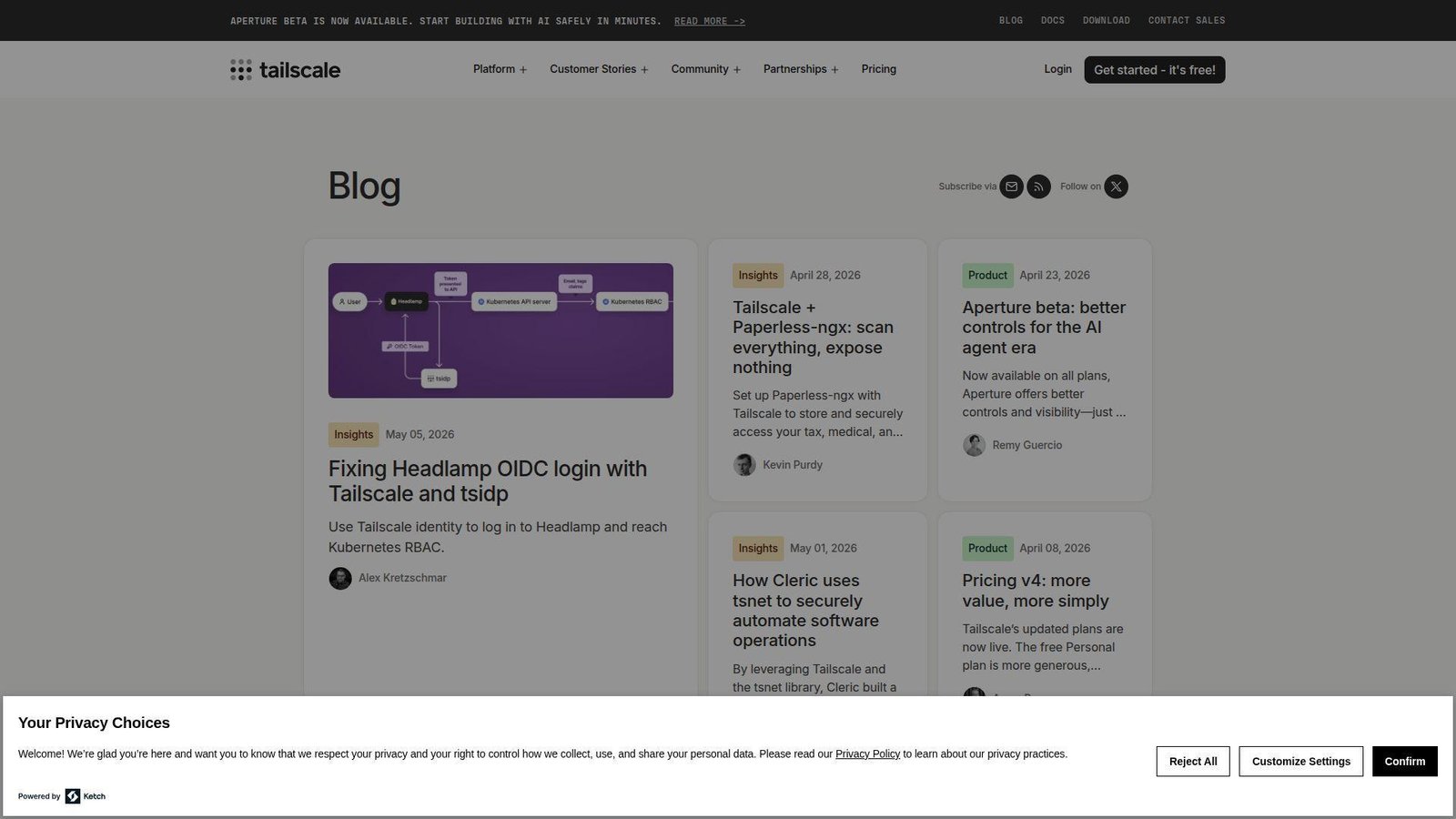The width and height of the screenshot is (1456, 819).
Task: Expand the Platform menu
Action: click(x=500, y=69)
